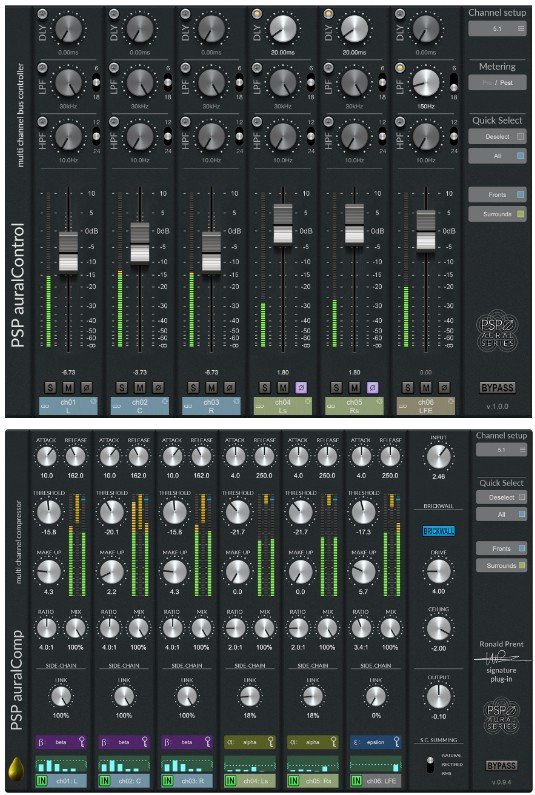The width and height of the screenshot is (535, 795).
Task: Open the 5.1 Channel setup dropdown in auralControl
Action: click(x=497, y=29)
